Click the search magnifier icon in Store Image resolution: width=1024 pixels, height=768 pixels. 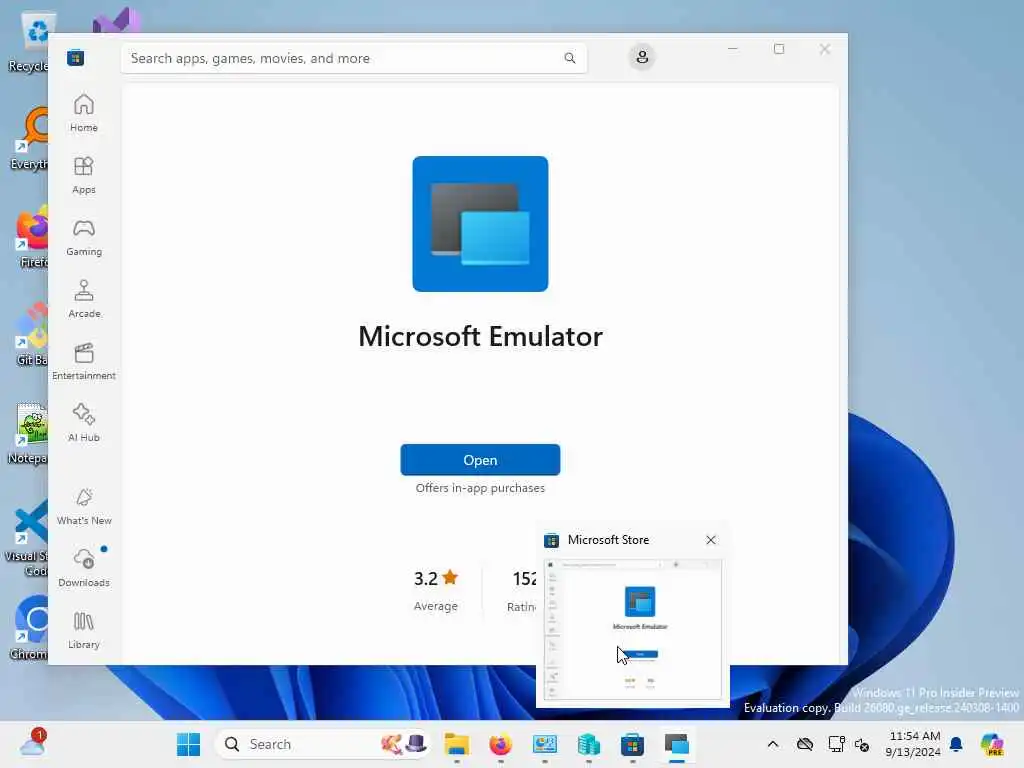pos(569,58)
